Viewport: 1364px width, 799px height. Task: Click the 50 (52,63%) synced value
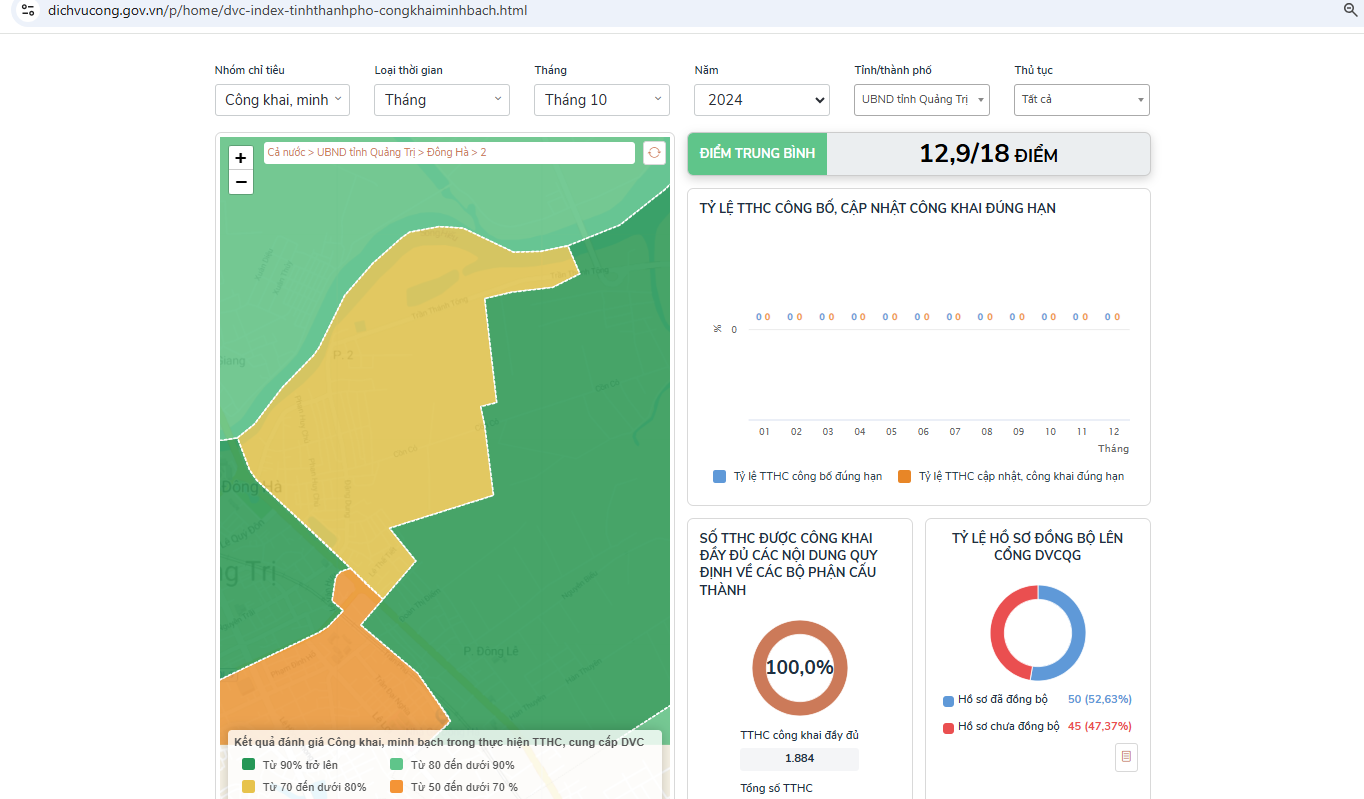(x=1100, y=700)
